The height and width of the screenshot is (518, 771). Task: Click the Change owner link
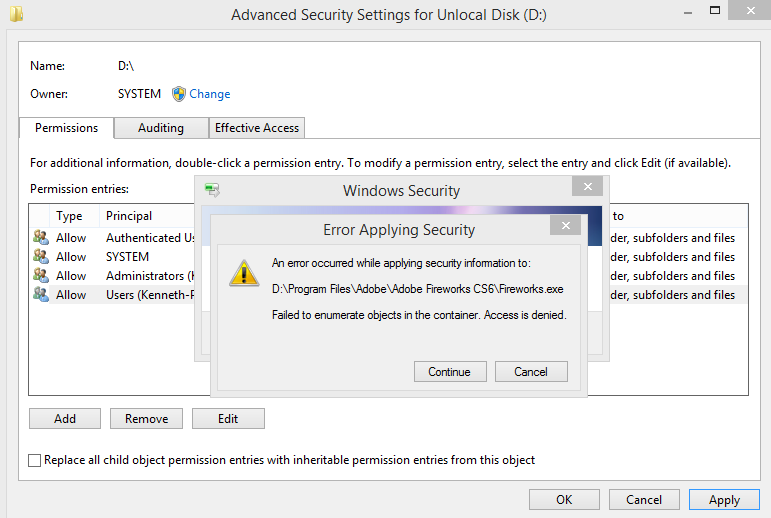pyautogui.click(x=210, y=94)
